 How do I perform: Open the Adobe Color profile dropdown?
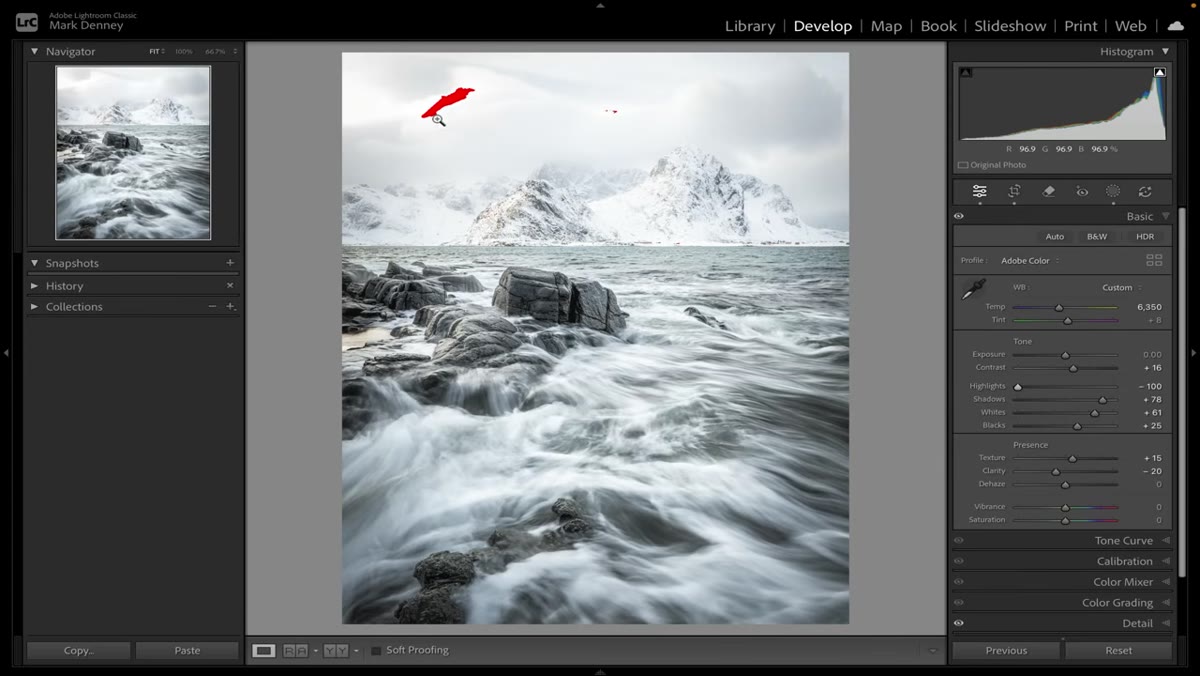point(1030,261)
